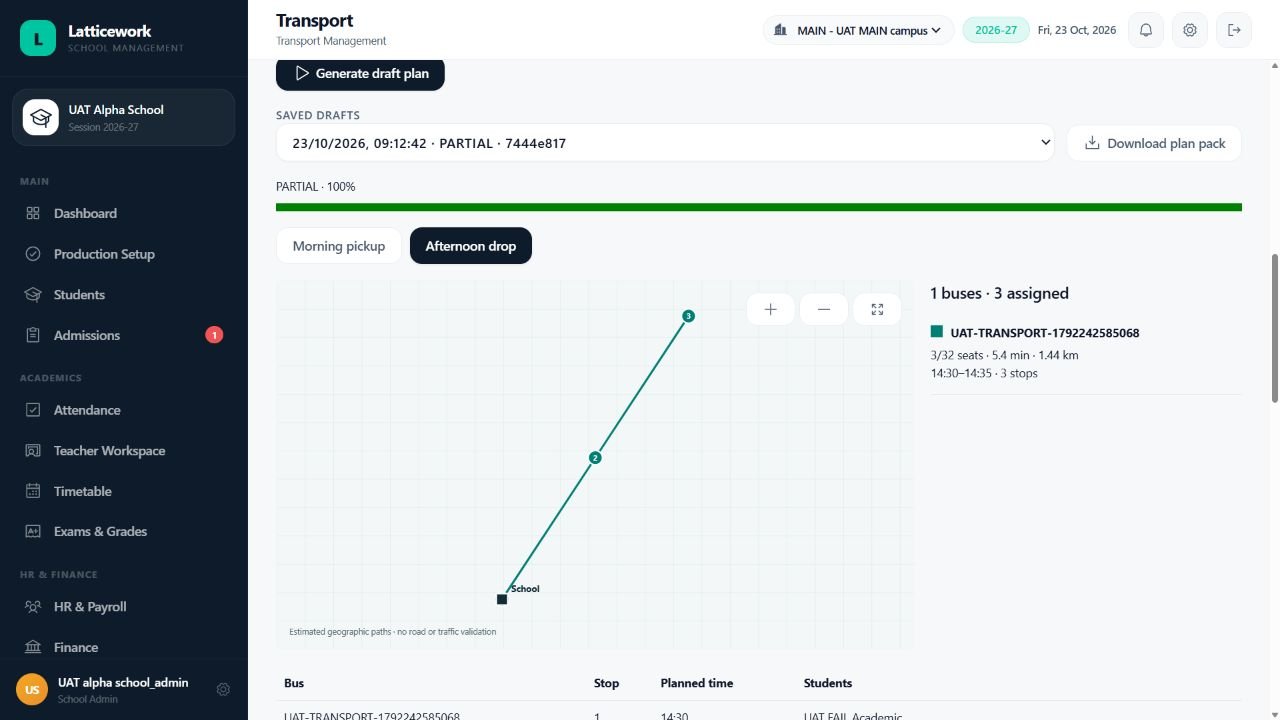Open the notifications bell
Image resolution: width=1280 pixels, height=720 pixels.
click(x=1146, y=30)
